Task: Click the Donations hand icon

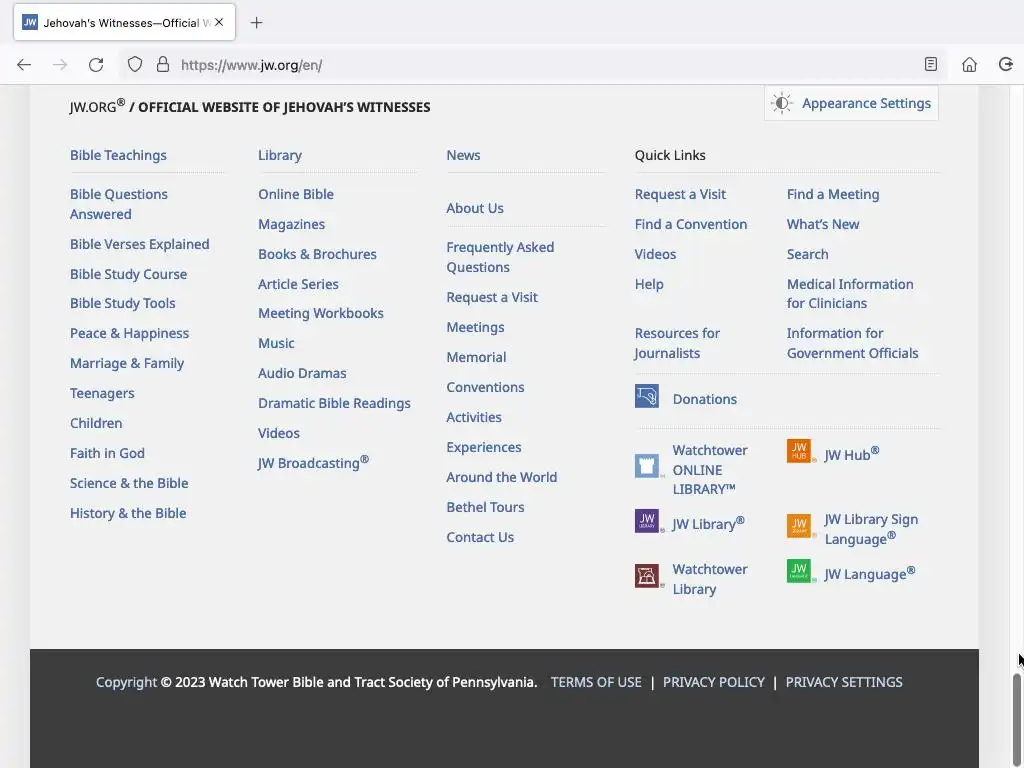Action: [x=647, y=396]
